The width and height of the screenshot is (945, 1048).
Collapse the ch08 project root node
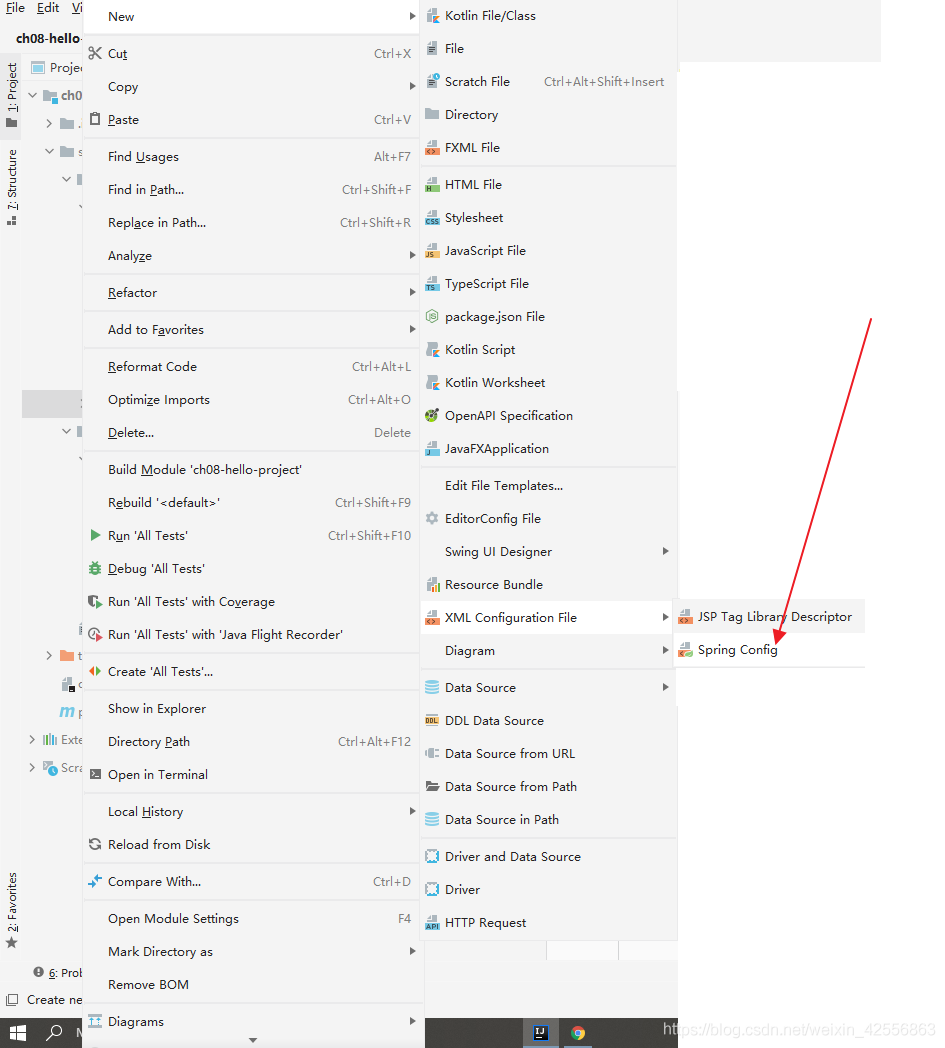coord(32,96)
